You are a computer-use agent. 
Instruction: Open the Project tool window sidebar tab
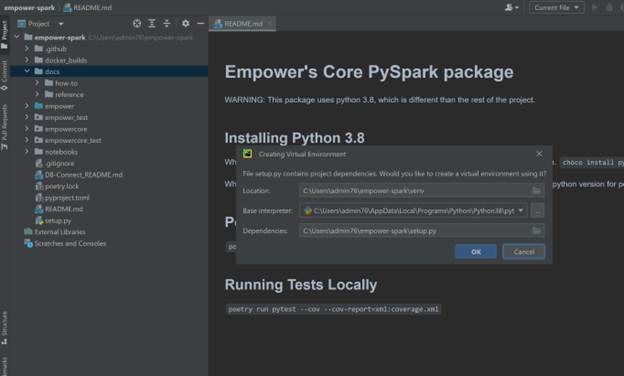4,35
